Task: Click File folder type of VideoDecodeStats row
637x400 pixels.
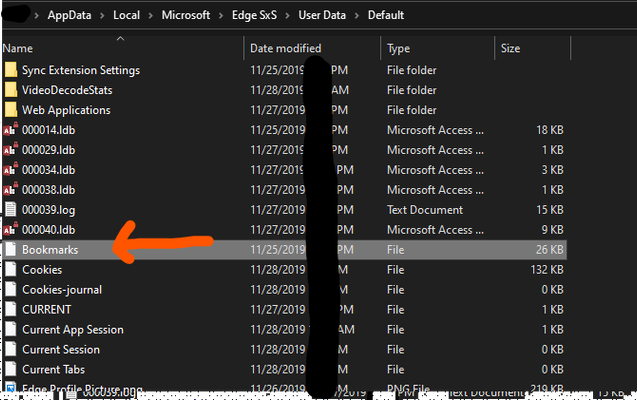Action: (x=412, y=90)
